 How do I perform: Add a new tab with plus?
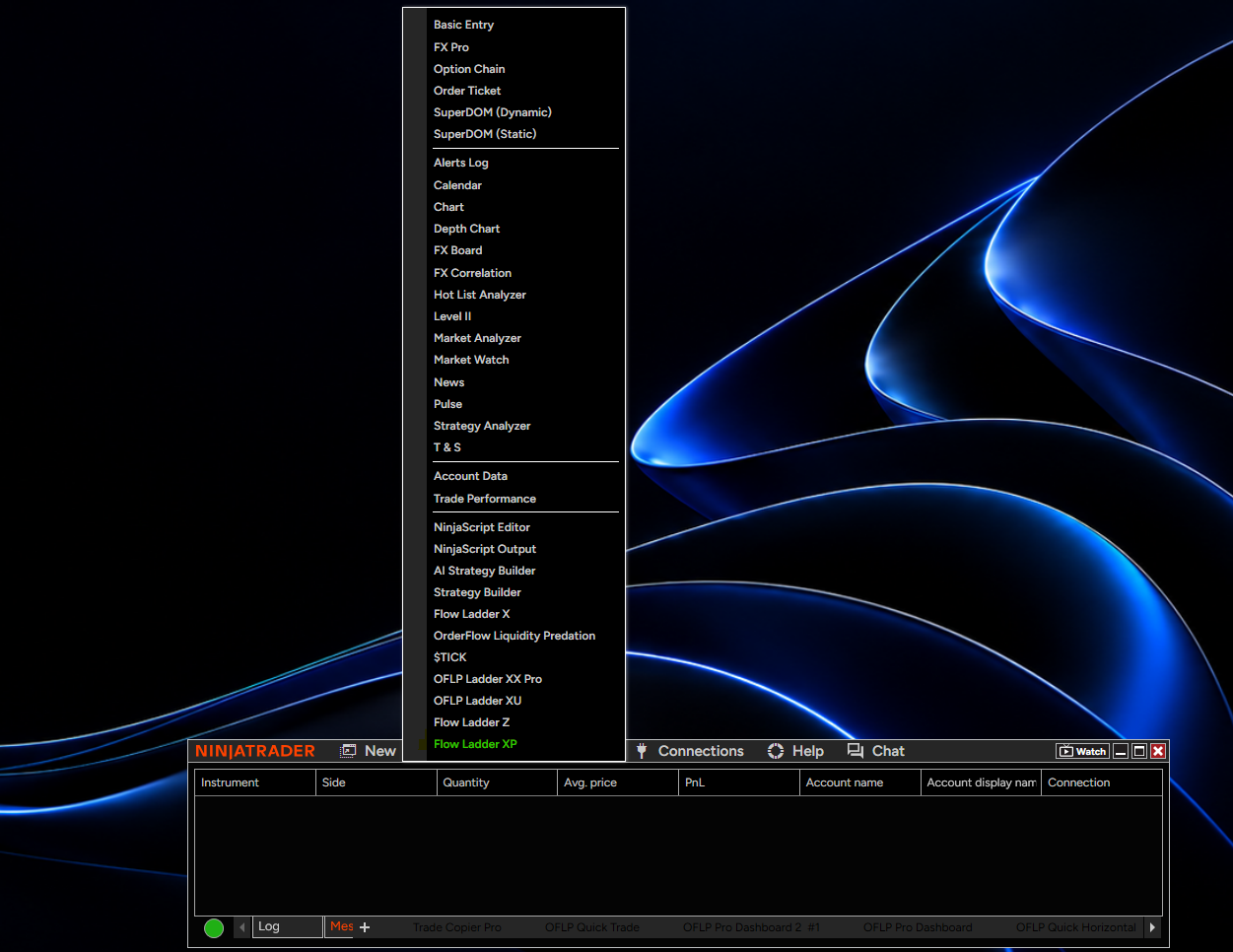(365, 927)
